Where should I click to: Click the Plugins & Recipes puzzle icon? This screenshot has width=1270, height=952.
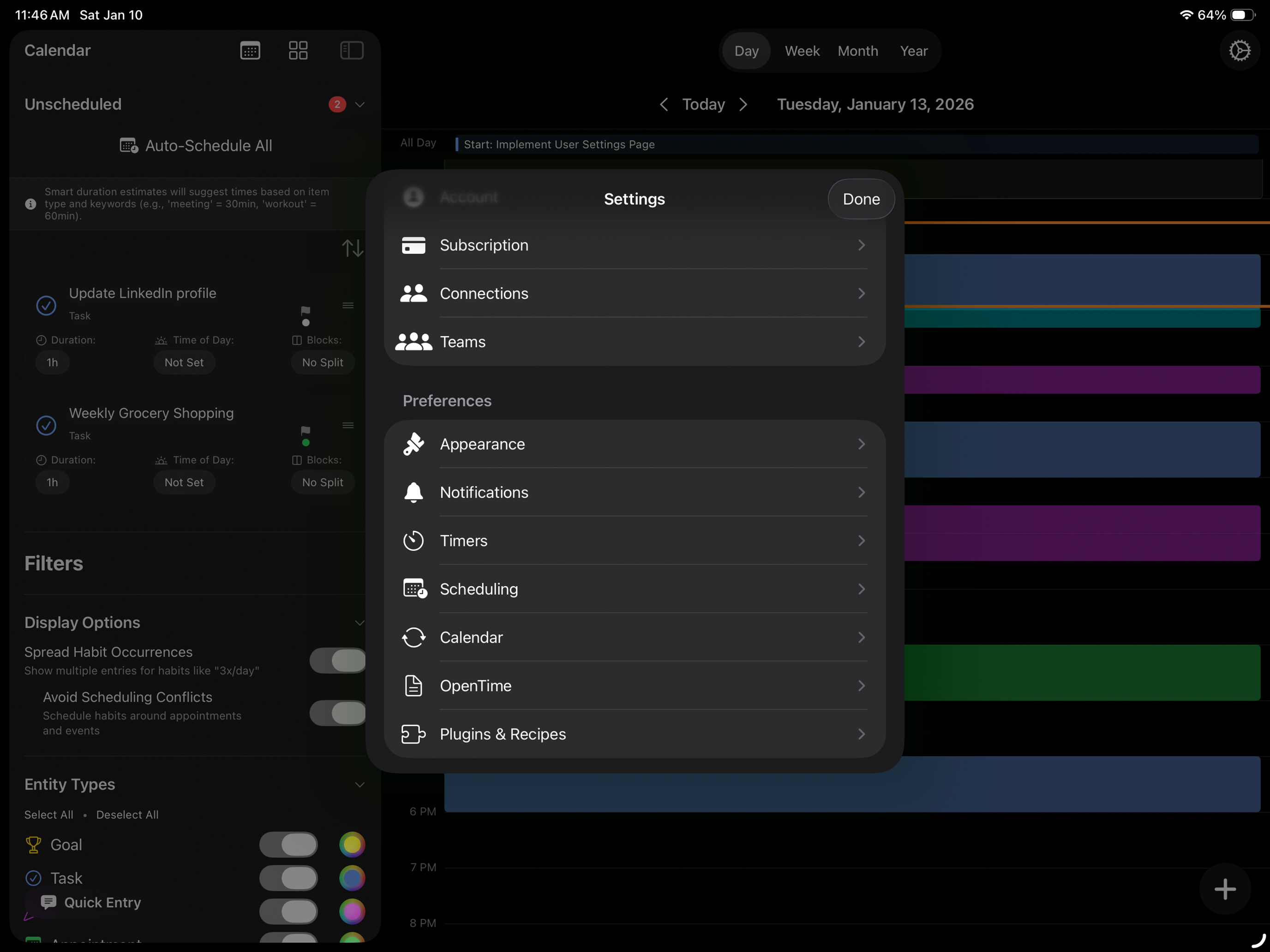coord(413,734)
